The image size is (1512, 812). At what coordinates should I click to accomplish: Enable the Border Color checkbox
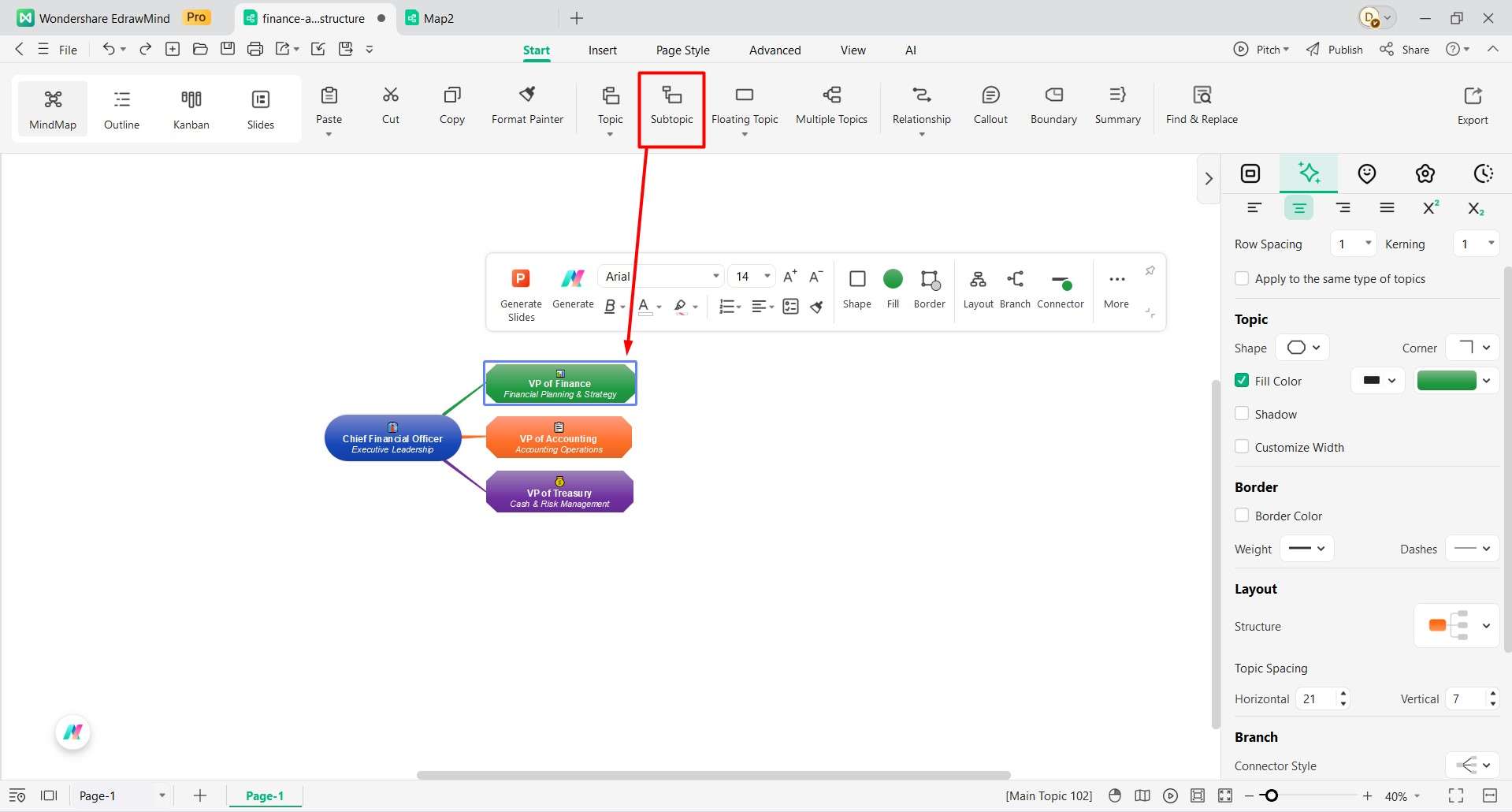(1242, 515)
